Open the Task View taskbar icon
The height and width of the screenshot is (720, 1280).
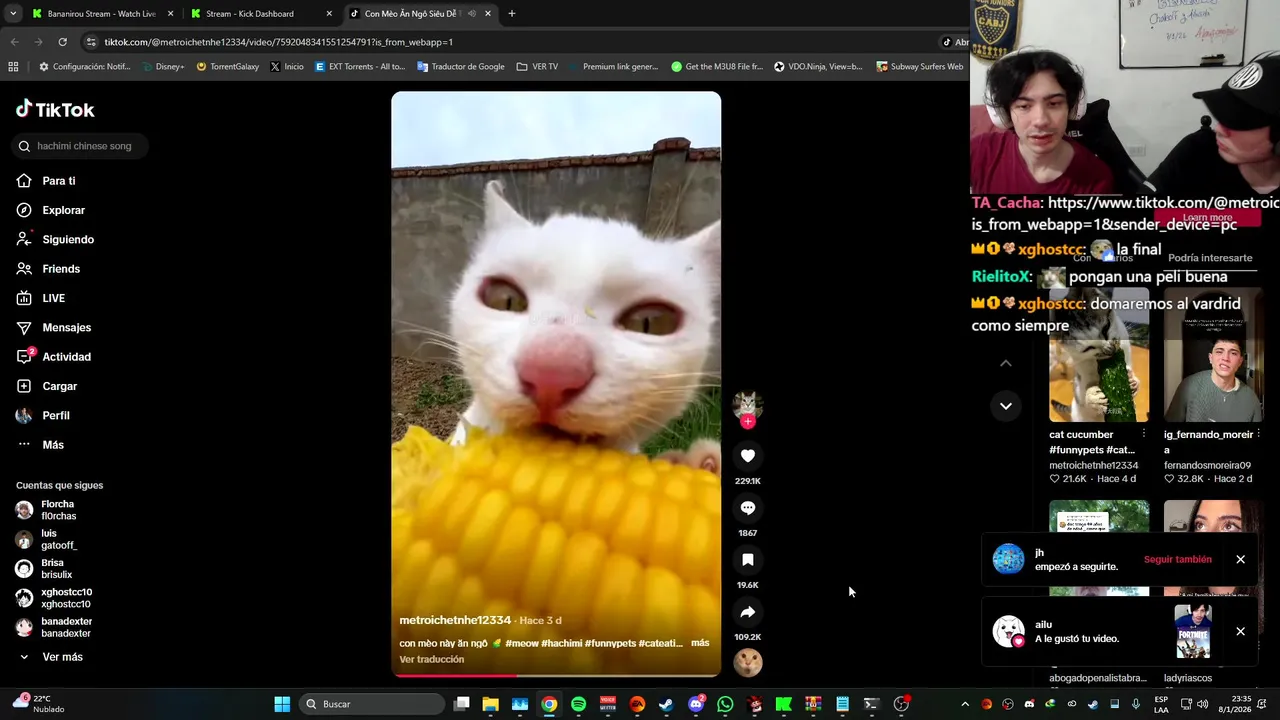click(x=461, y=704)
